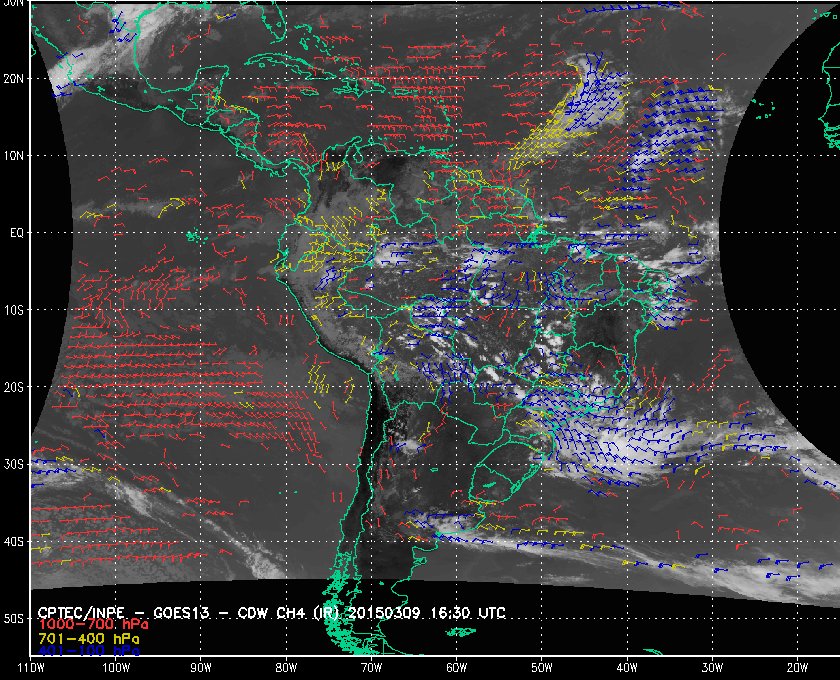Click the blue 401-100 hPa legend entry

[x=88, y=650]
